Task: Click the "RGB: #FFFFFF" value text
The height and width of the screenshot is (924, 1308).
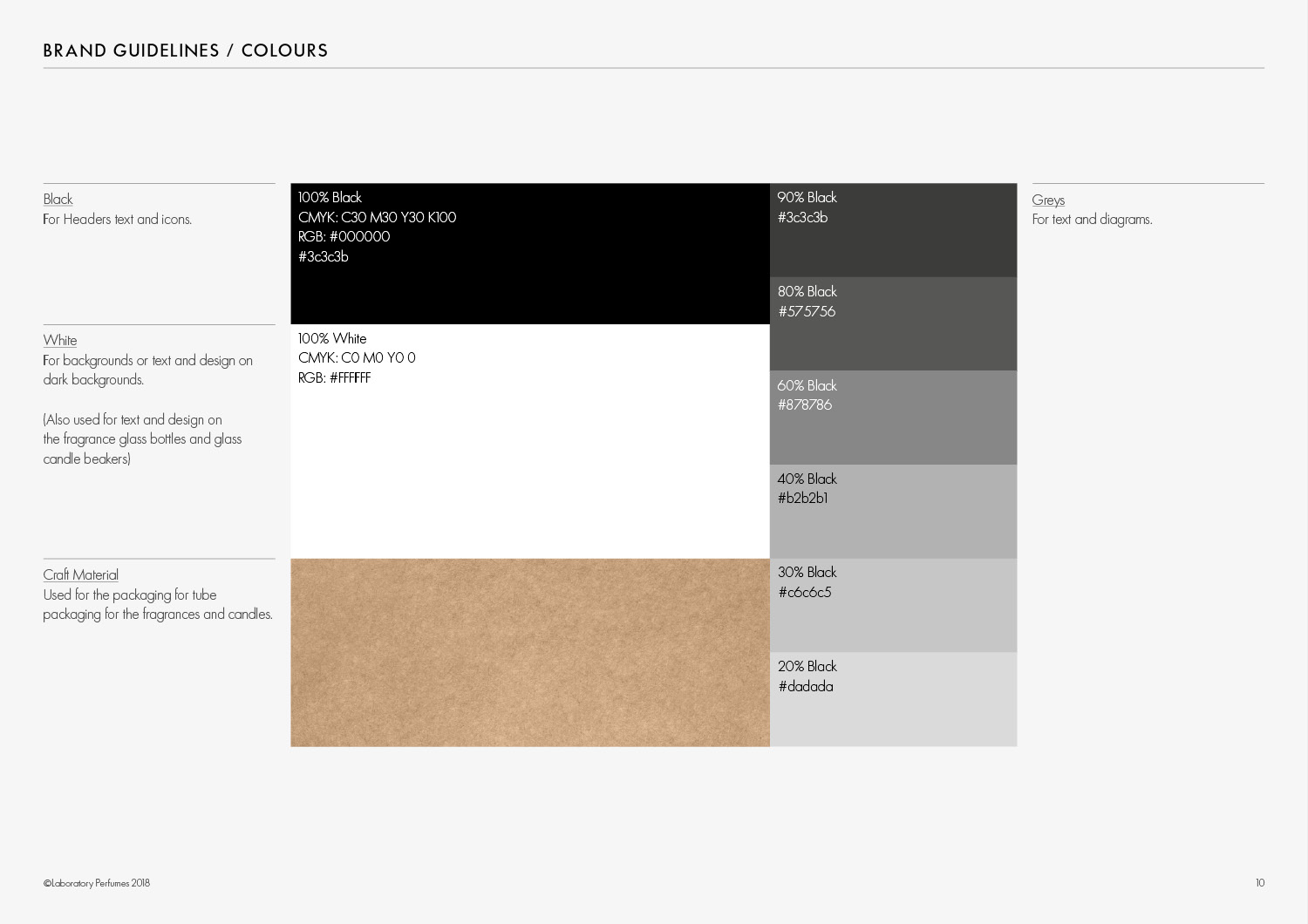Action: click(x=334, y=377)
